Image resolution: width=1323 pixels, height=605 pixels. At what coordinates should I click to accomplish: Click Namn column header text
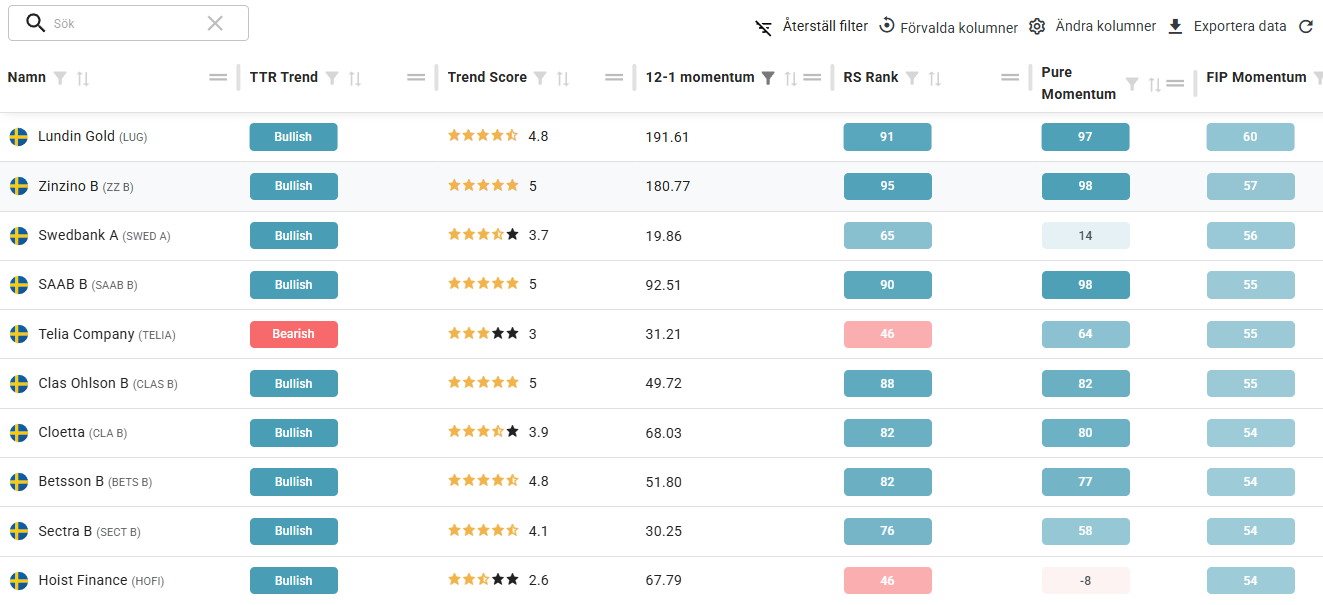pyautogui.click(x=27, y=77)
